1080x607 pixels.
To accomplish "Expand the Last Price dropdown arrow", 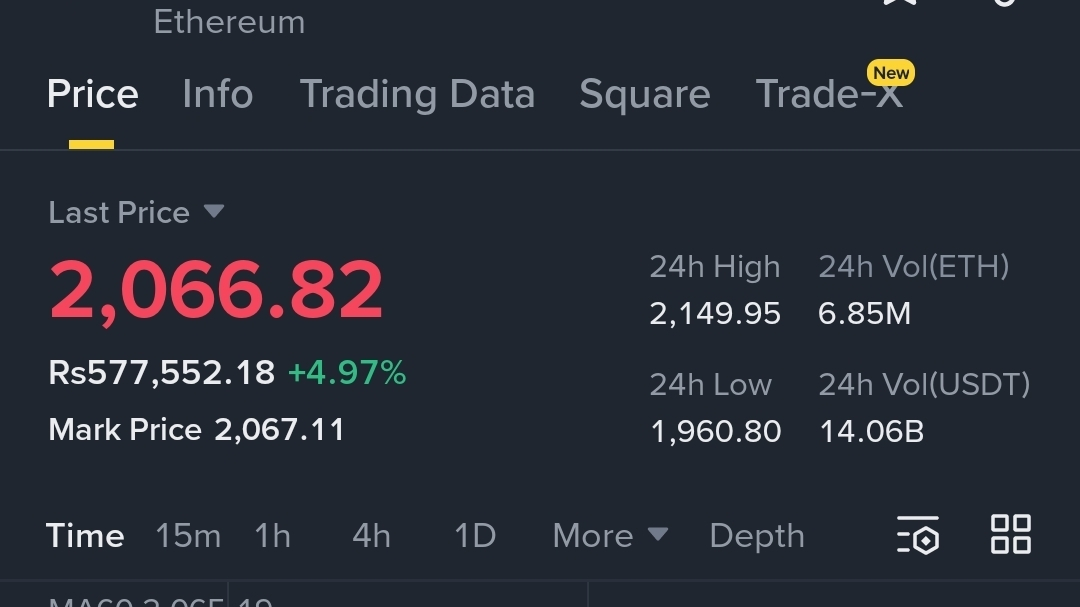I will click(213, 212).
